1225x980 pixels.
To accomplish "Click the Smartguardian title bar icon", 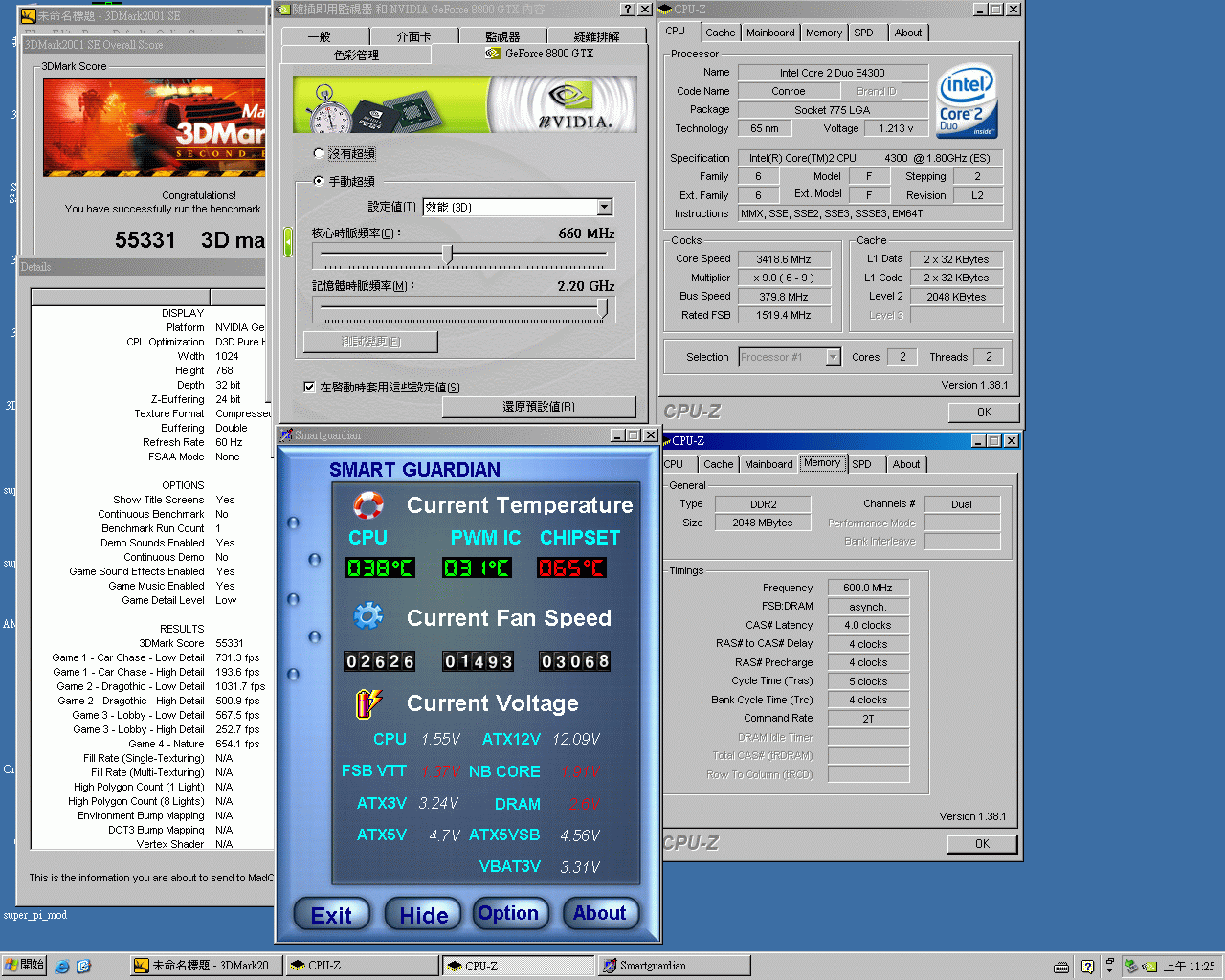I will pyautogui.click(x=286, y=435).
